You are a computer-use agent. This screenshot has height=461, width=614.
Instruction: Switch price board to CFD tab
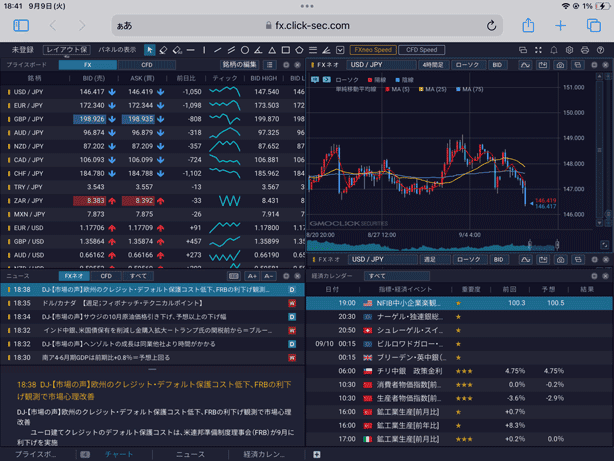[x=146, y=65]
